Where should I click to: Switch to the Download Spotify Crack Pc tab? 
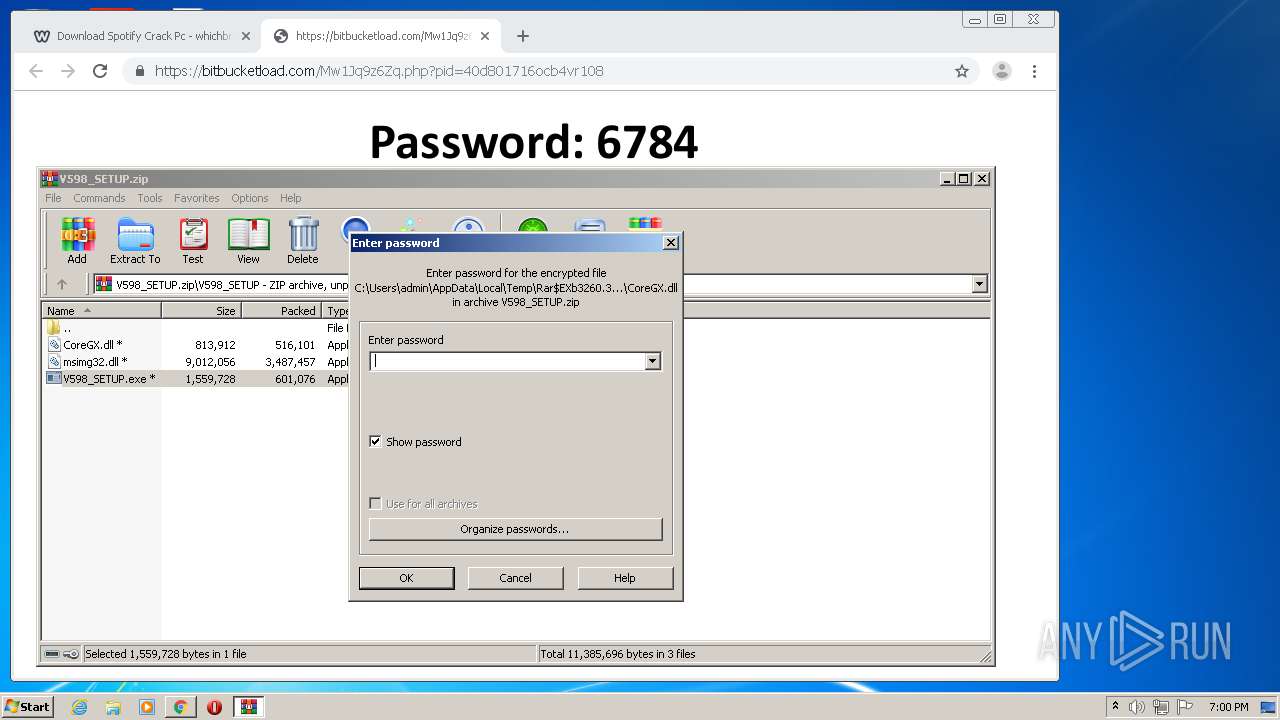pyautogui.click(x=142, y=36)
